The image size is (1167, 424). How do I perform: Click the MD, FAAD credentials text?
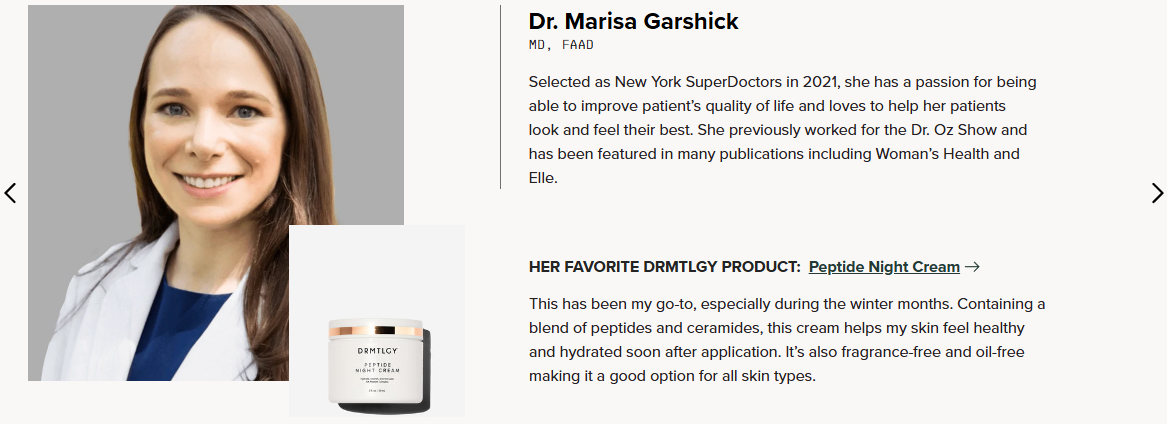[561, 44]
